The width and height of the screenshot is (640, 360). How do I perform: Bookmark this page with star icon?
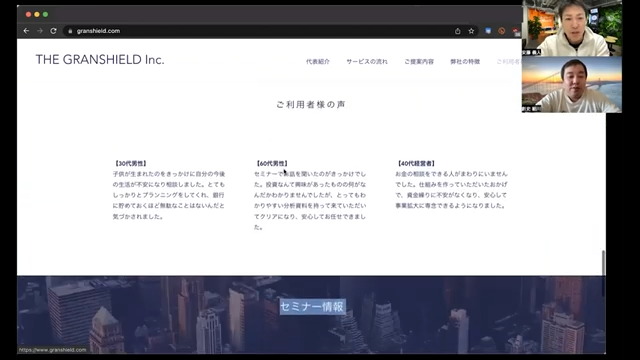point(471,31)
